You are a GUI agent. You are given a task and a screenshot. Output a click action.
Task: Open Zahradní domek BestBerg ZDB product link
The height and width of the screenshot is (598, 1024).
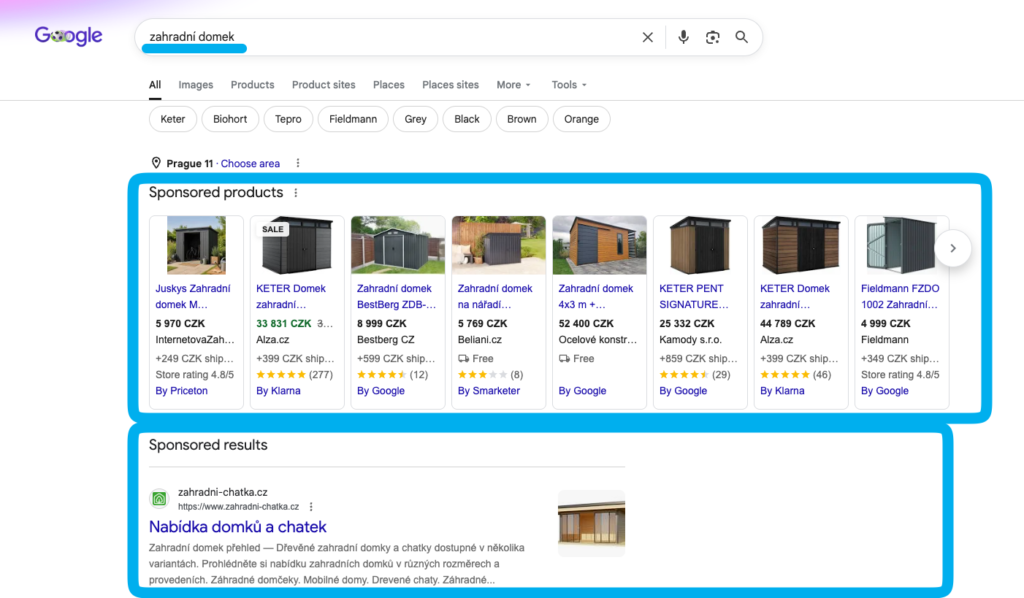pyautogui.click(x=396, y=296)
